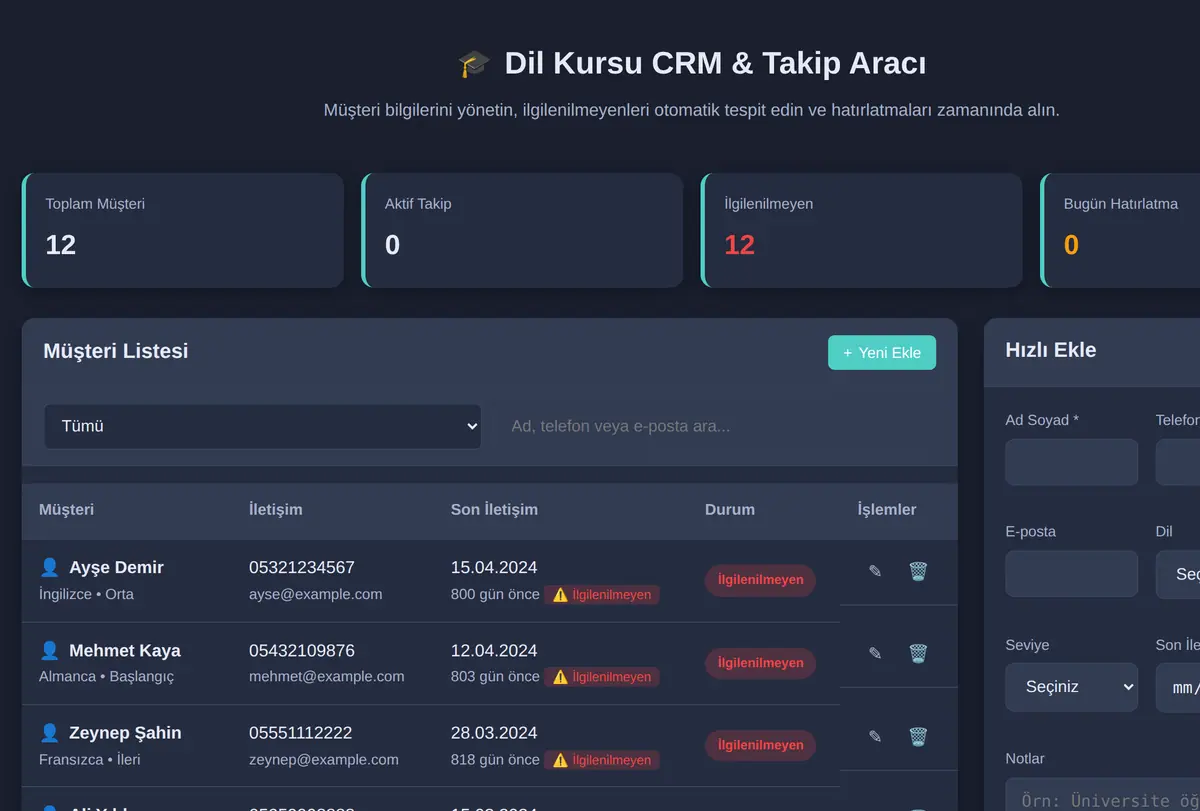This screenshot has width=1200, height=811.
Task: Click email zeynep@example.com
Action: (x=324, y=759)
